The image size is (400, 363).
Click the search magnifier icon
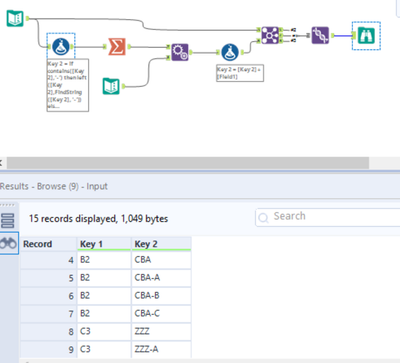tap(263, 218)
